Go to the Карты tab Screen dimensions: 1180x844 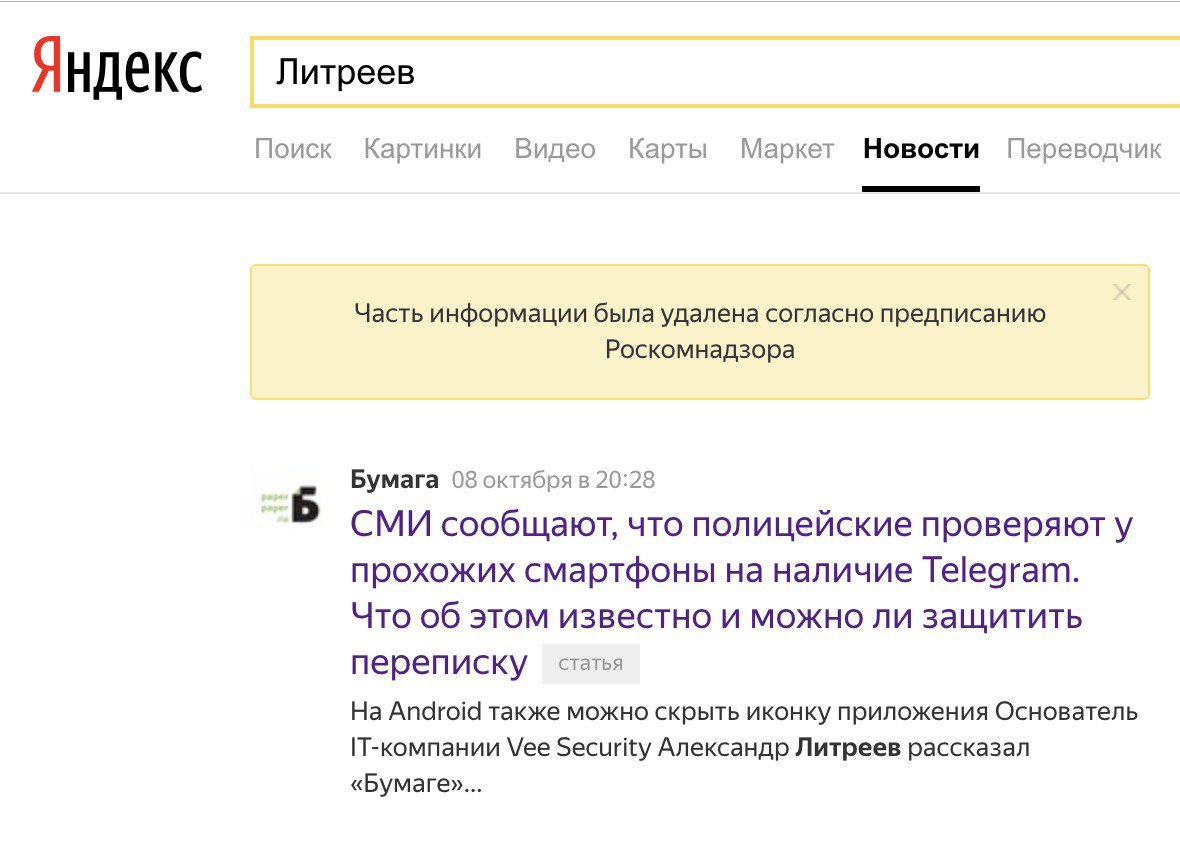pyautogui.click(x=668, y=149)
